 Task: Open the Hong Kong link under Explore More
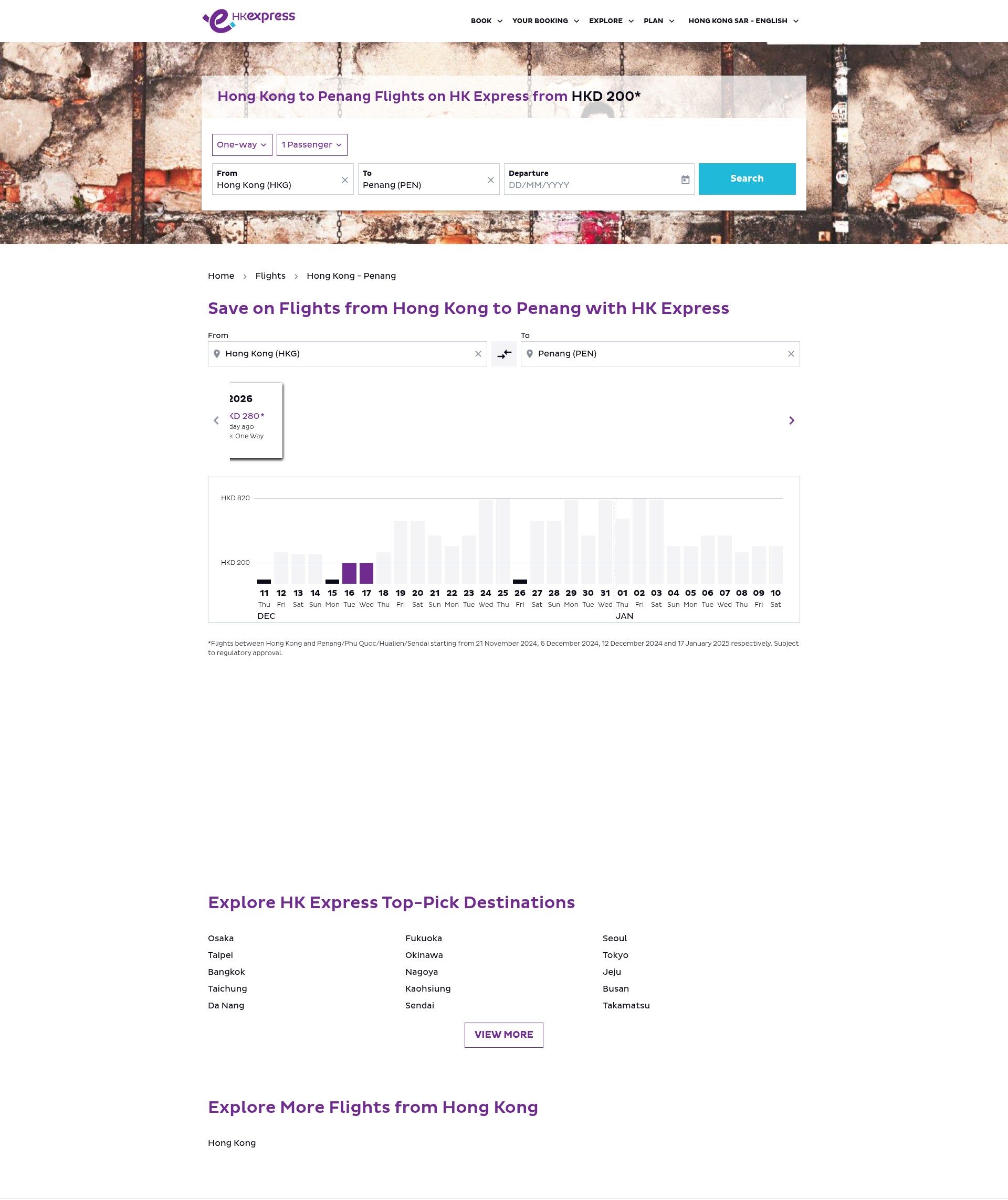tap(232, 1143)
